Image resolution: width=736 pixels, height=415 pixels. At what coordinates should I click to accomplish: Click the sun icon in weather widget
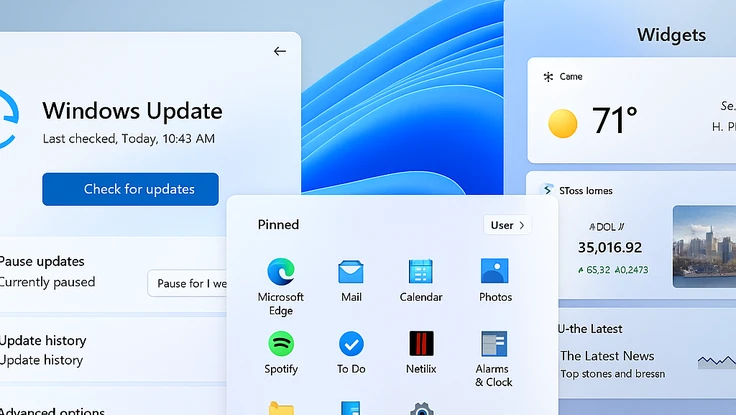[562, 123]
